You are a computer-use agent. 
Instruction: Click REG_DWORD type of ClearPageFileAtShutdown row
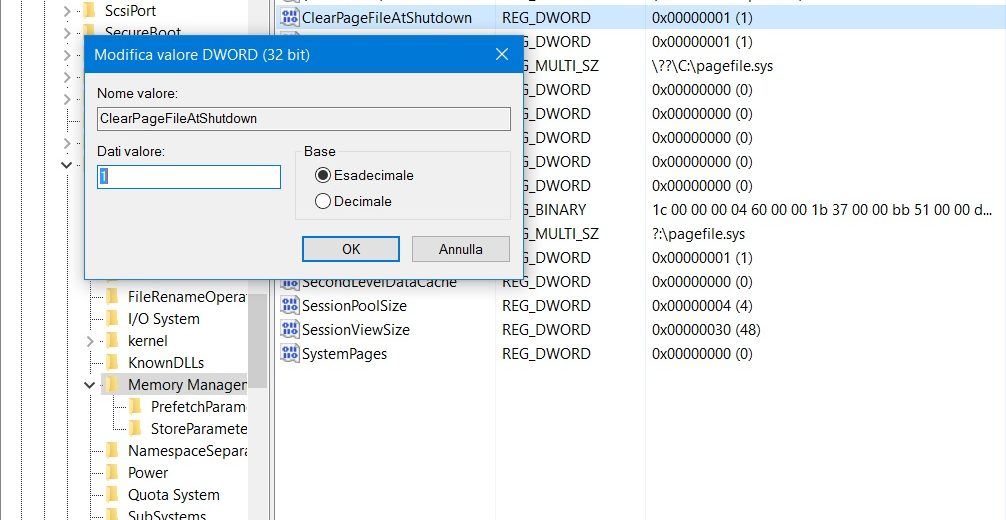click(x=546, y=17)
